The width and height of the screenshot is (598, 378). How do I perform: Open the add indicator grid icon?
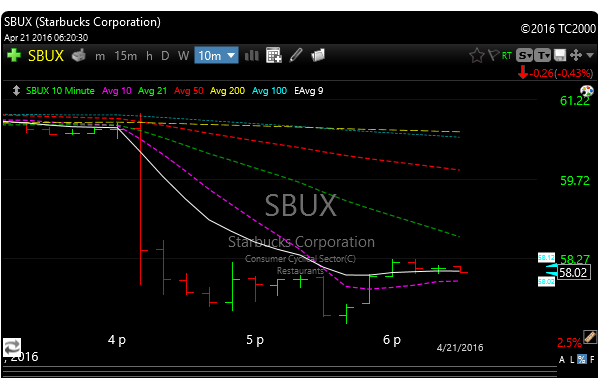273,55
